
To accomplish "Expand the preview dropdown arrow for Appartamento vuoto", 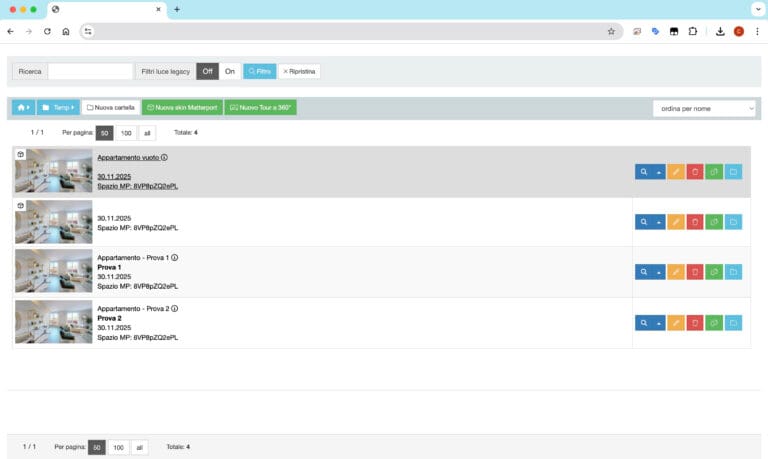I will coord(658,172).
